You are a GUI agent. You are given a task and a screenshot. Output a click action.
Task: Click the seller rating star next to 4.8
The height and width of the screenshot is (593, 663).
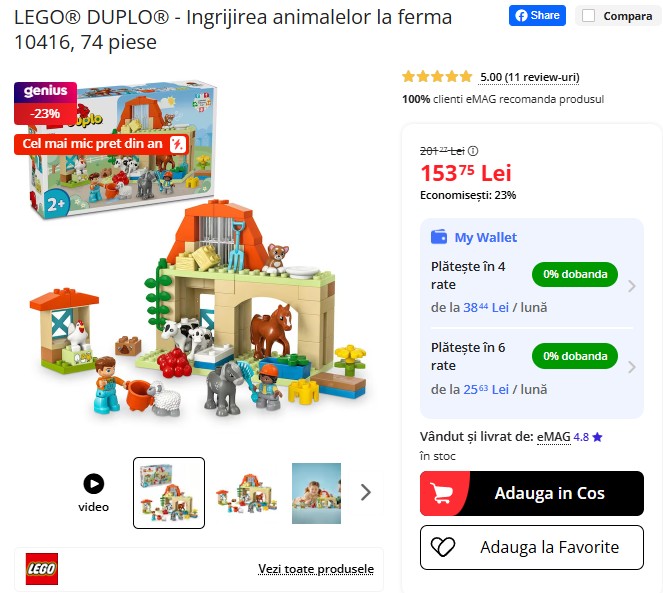pos(597,437)
